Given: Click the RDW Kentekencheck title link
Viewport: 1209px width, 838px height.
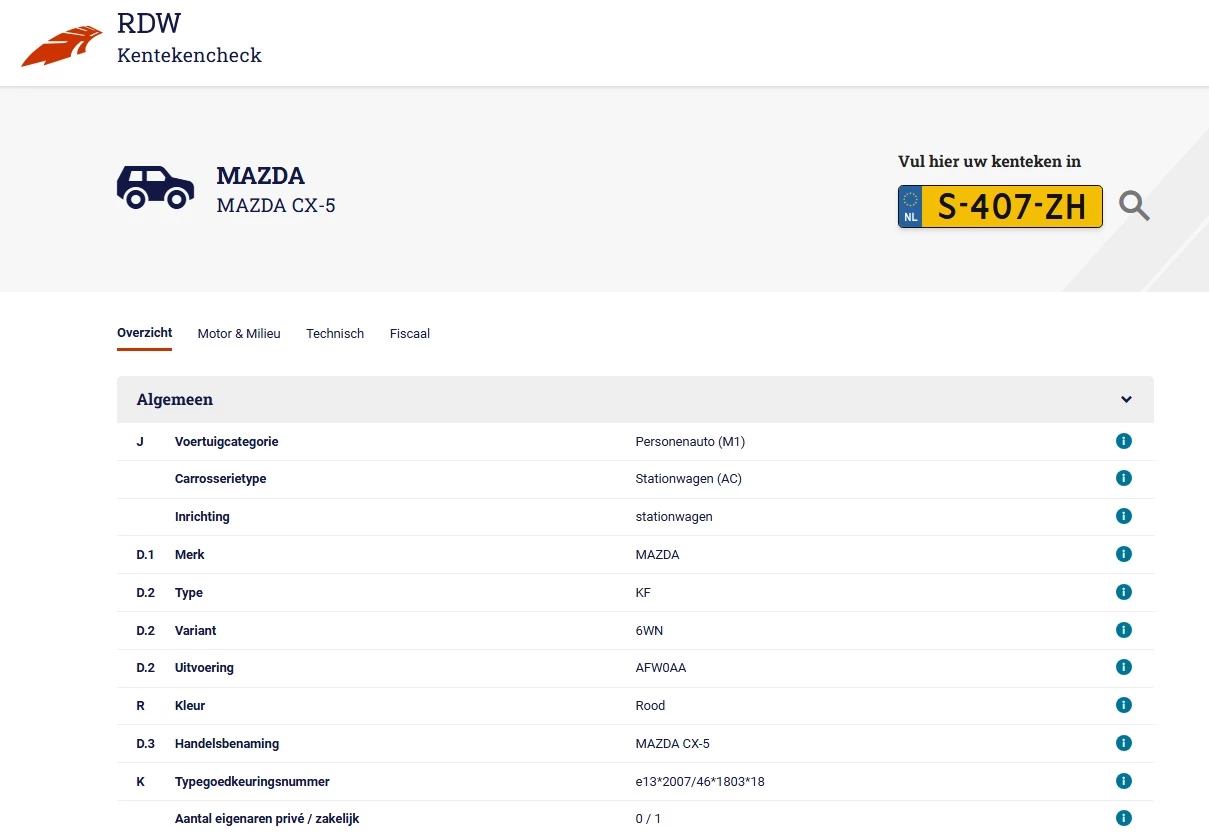Looking at the screenshot, I should pyautogui.click(x=189, y=40).
